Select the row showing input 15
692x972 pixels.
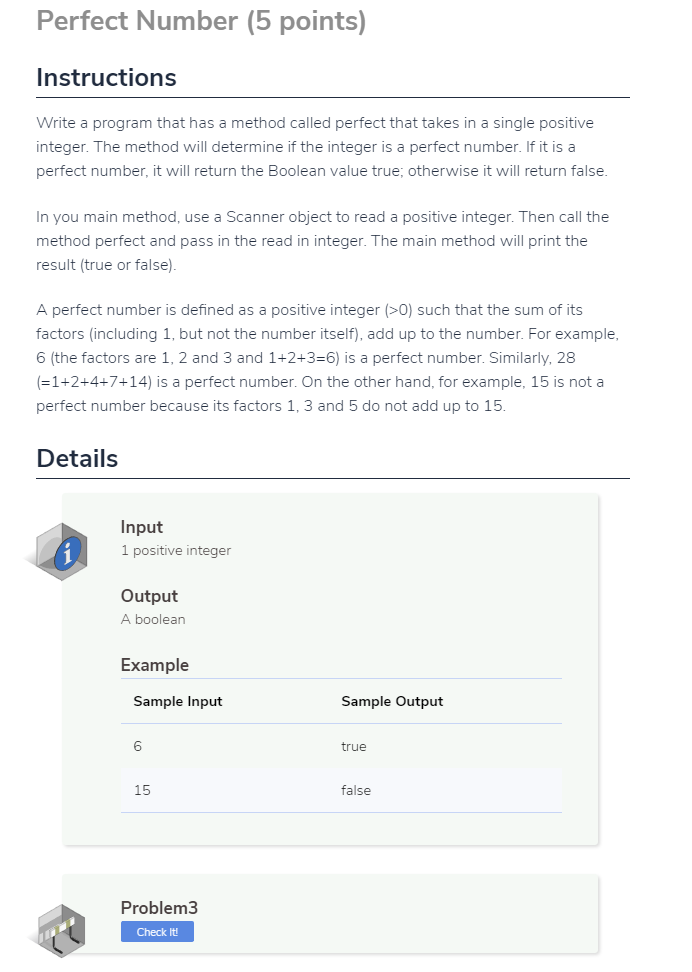[x=340, y=790]
